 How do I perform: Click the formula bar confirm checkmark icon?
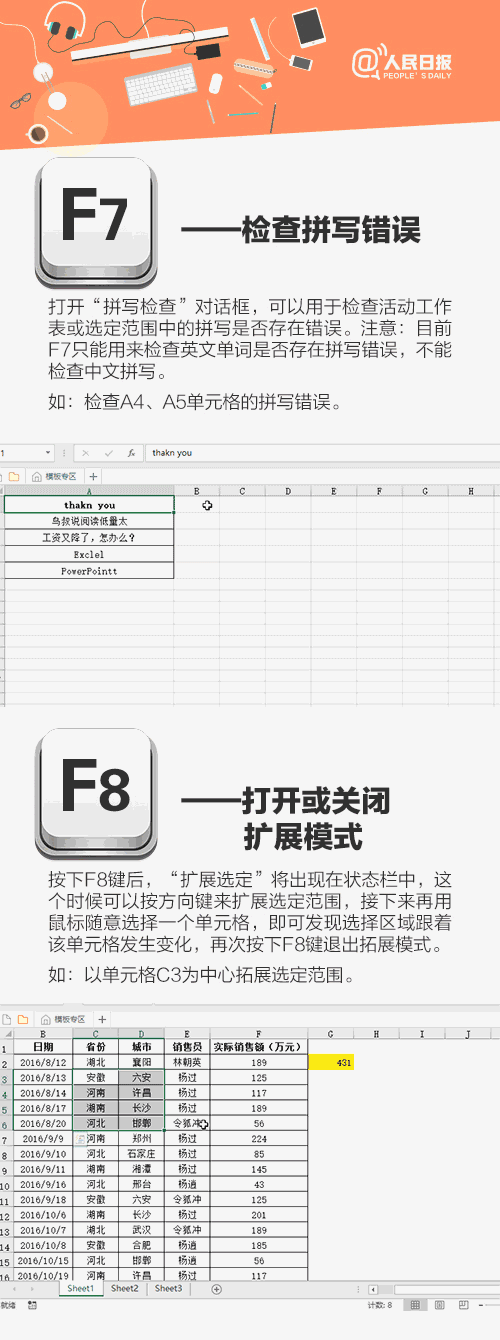108,453
